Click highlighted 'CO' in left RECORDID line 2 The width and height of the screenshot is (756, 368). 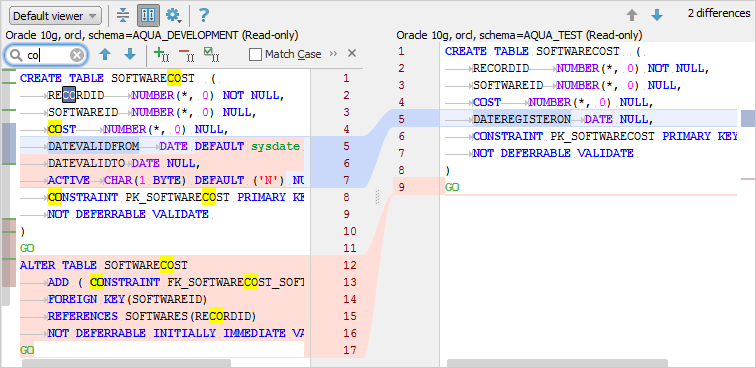click(69, 95)
